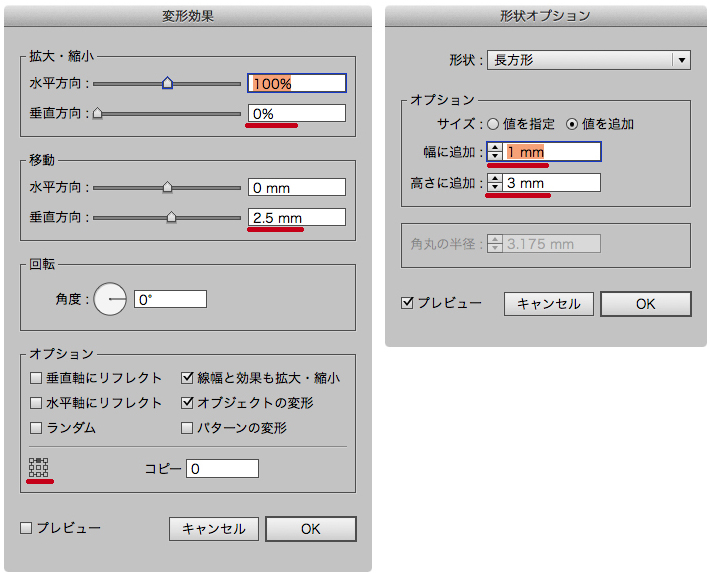
Task: Click the 角丸の半径 3.175 mm field
Action: (552, 244)
